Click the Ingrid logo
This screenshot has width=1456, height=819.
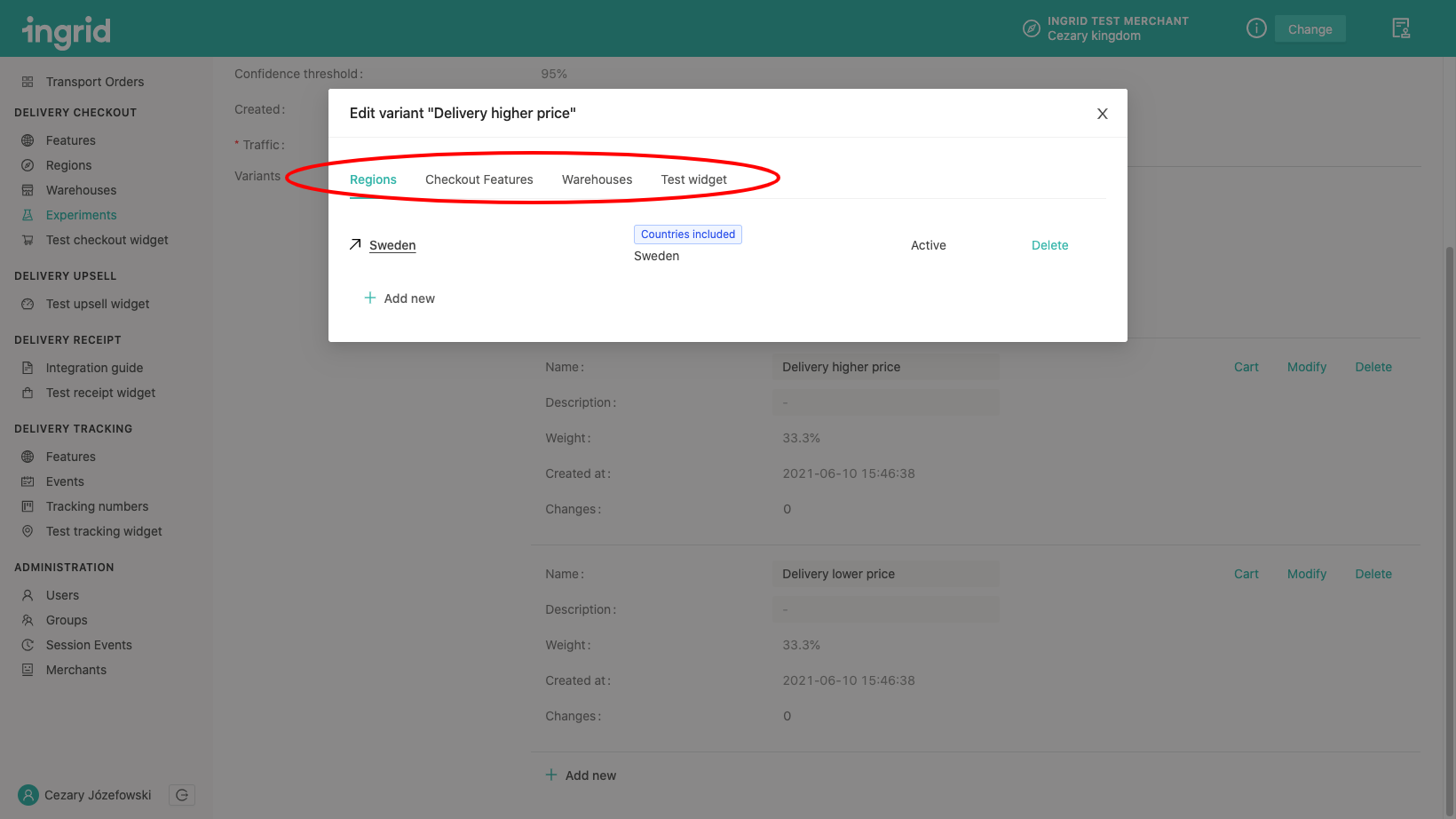[67, 31]
